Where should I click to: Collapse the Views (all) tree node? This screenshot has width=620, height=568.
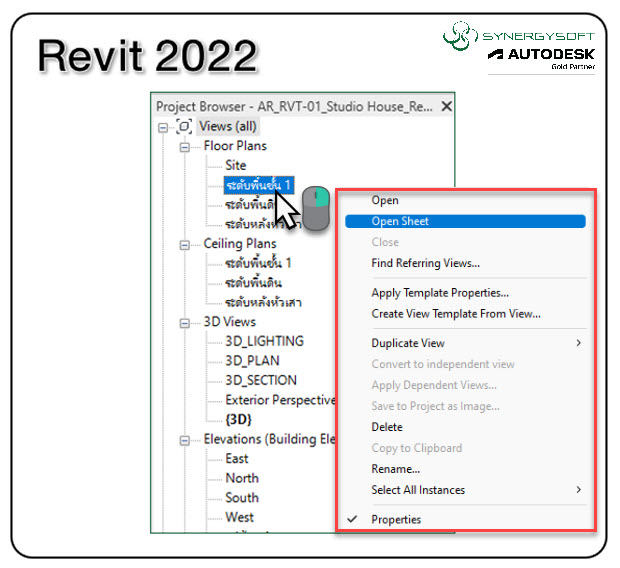click(163, 126)
